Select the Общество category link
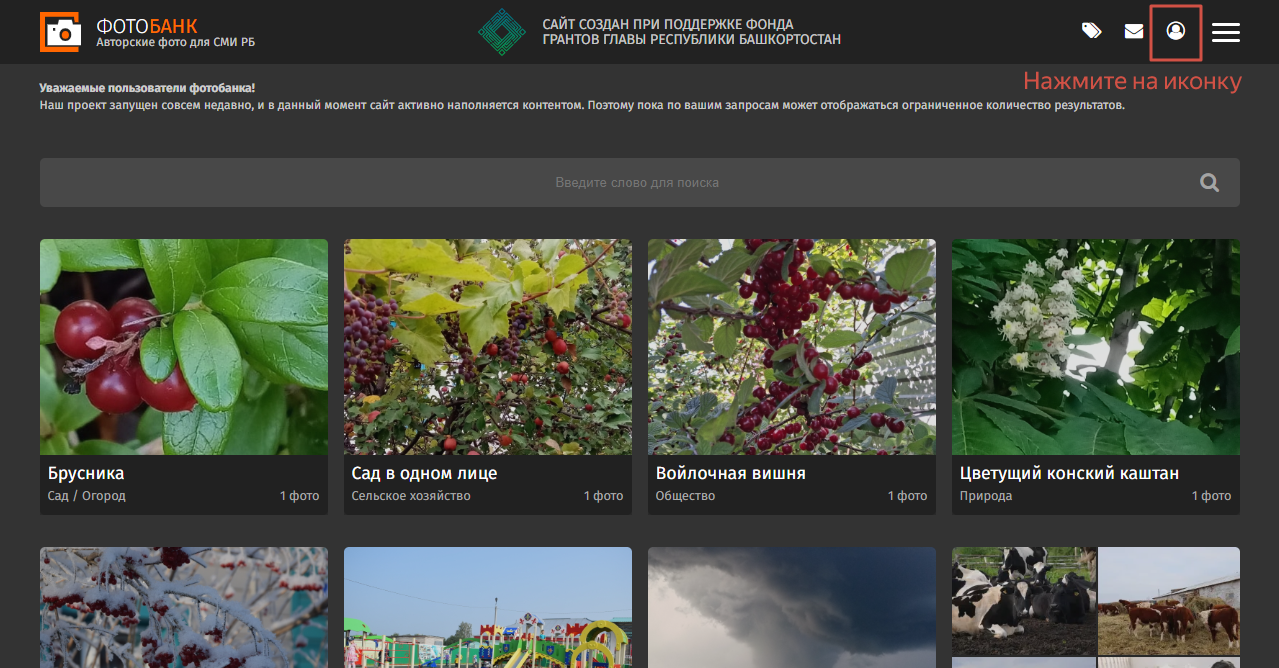This screenshot has width=1279, height=668. click(x=685, y=496)
